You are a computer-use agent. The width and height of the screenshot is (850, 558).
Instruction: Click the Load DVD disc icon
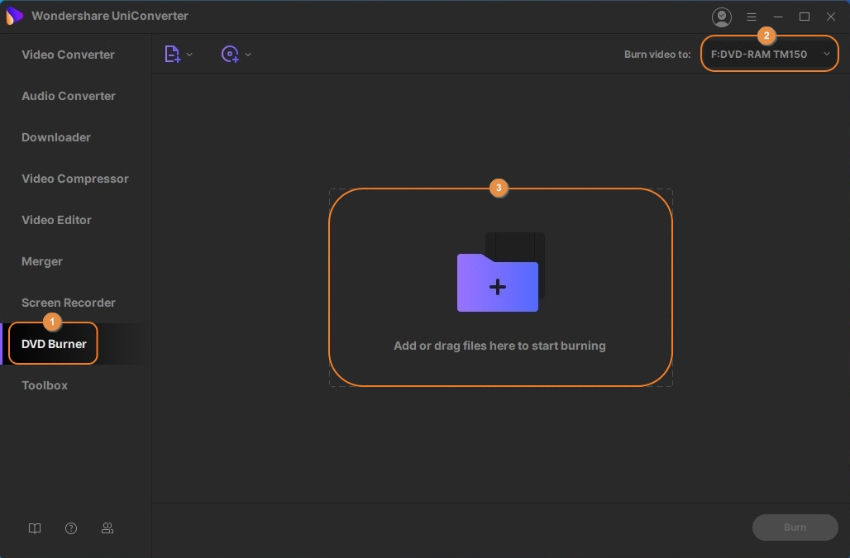[x=230, y=54]
